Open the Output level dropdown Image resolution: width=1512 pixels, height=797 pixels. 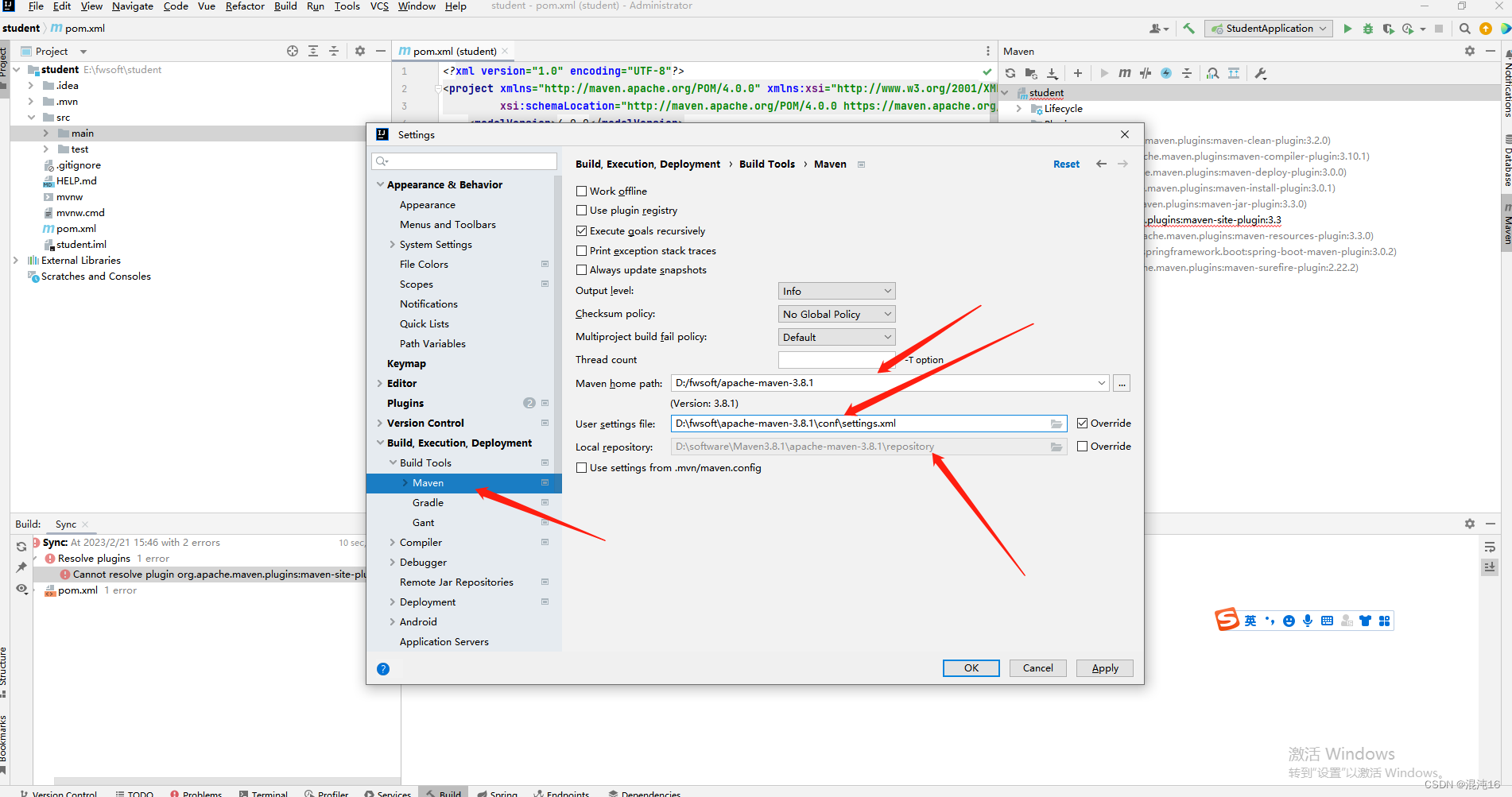click(835, 290)
